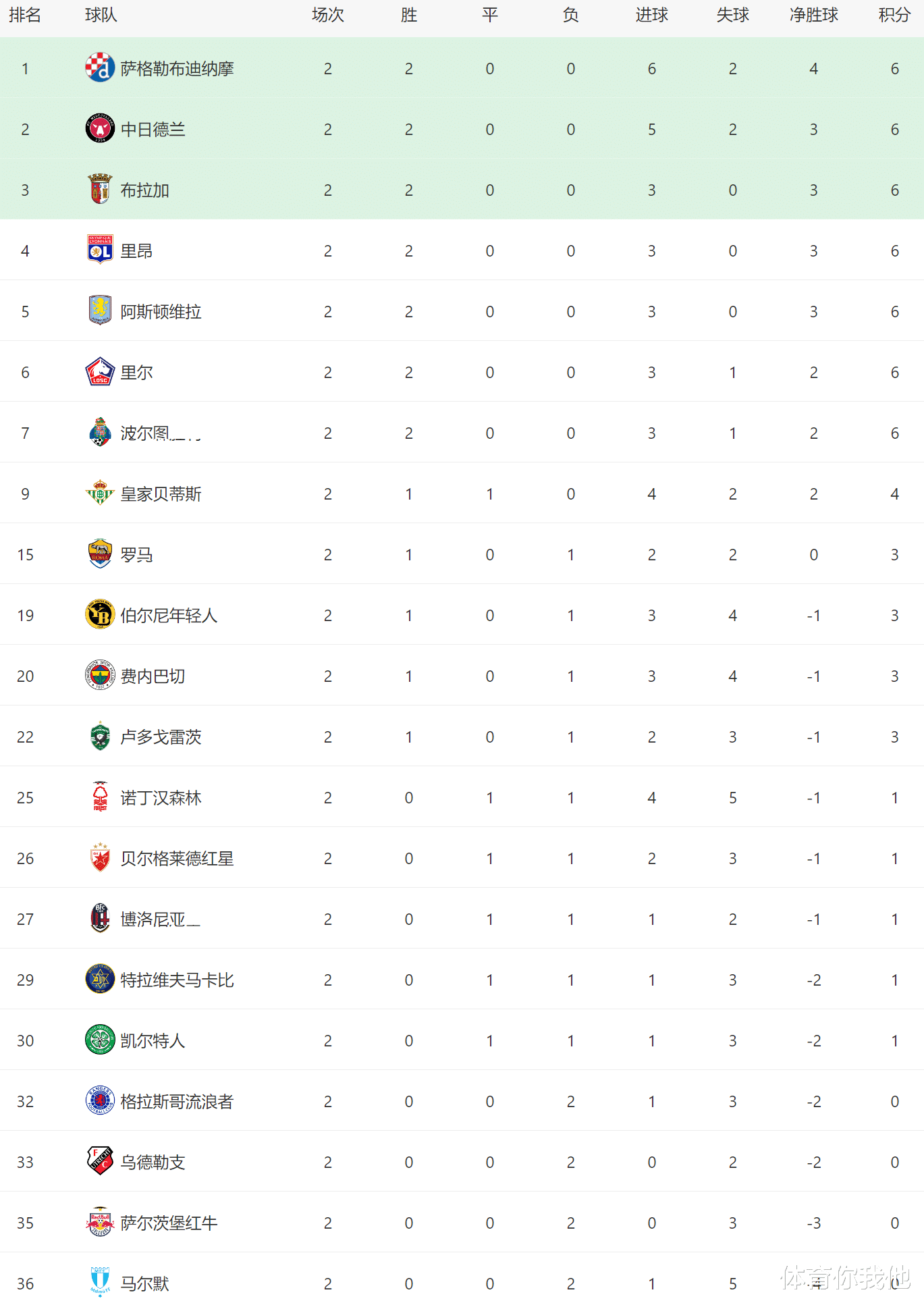
Task: Open the 贝尔格莱德红星 team link
Action: 177,859
